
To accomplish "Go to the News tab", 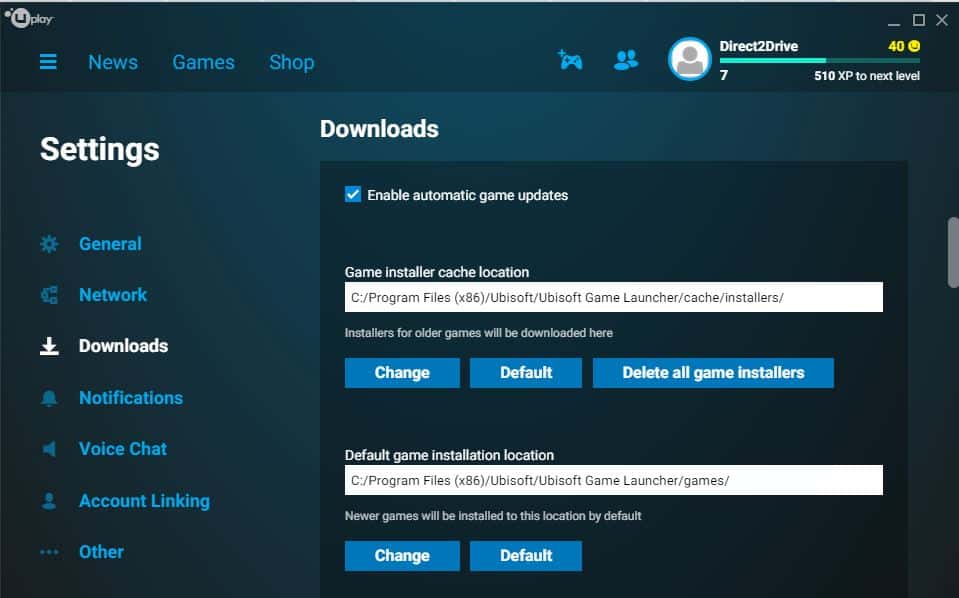I will [x=113, y=62].
